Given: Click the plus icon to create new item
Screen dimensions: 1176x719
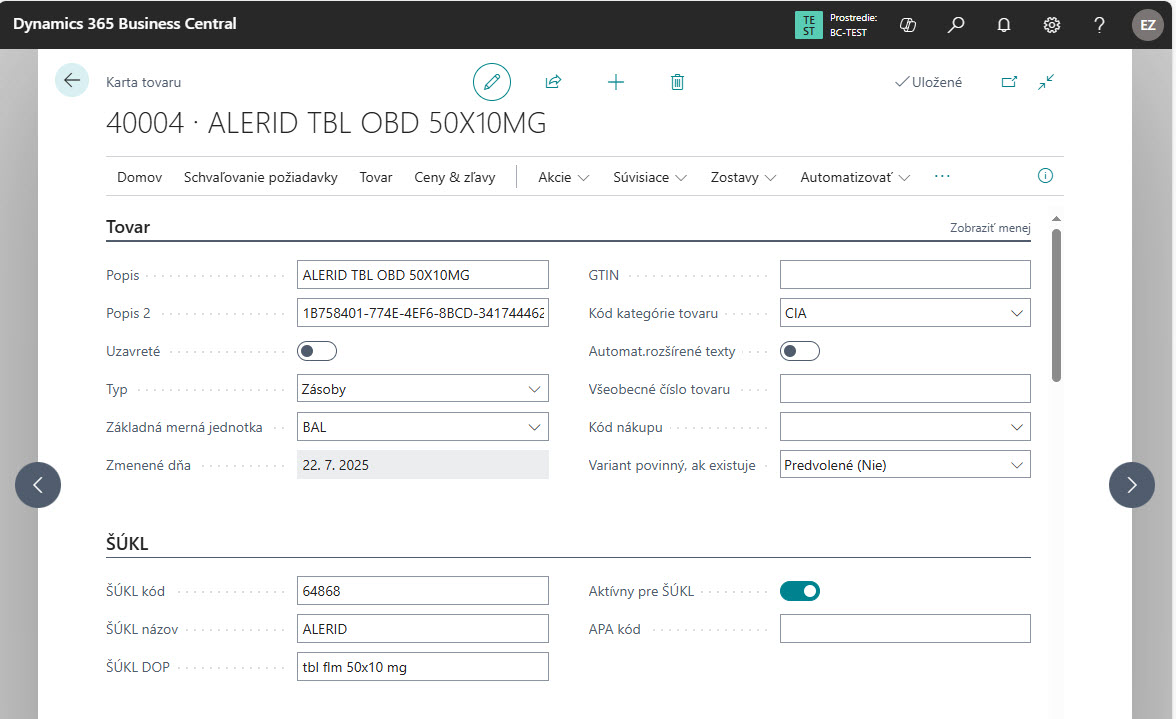Looking at the screenshot, I should tap(616, 82).
